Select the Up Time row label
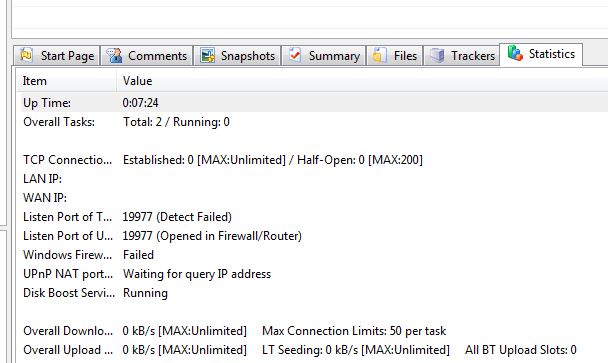The height and width of the screenshot is (363, 608). click(x=47, y=103)
